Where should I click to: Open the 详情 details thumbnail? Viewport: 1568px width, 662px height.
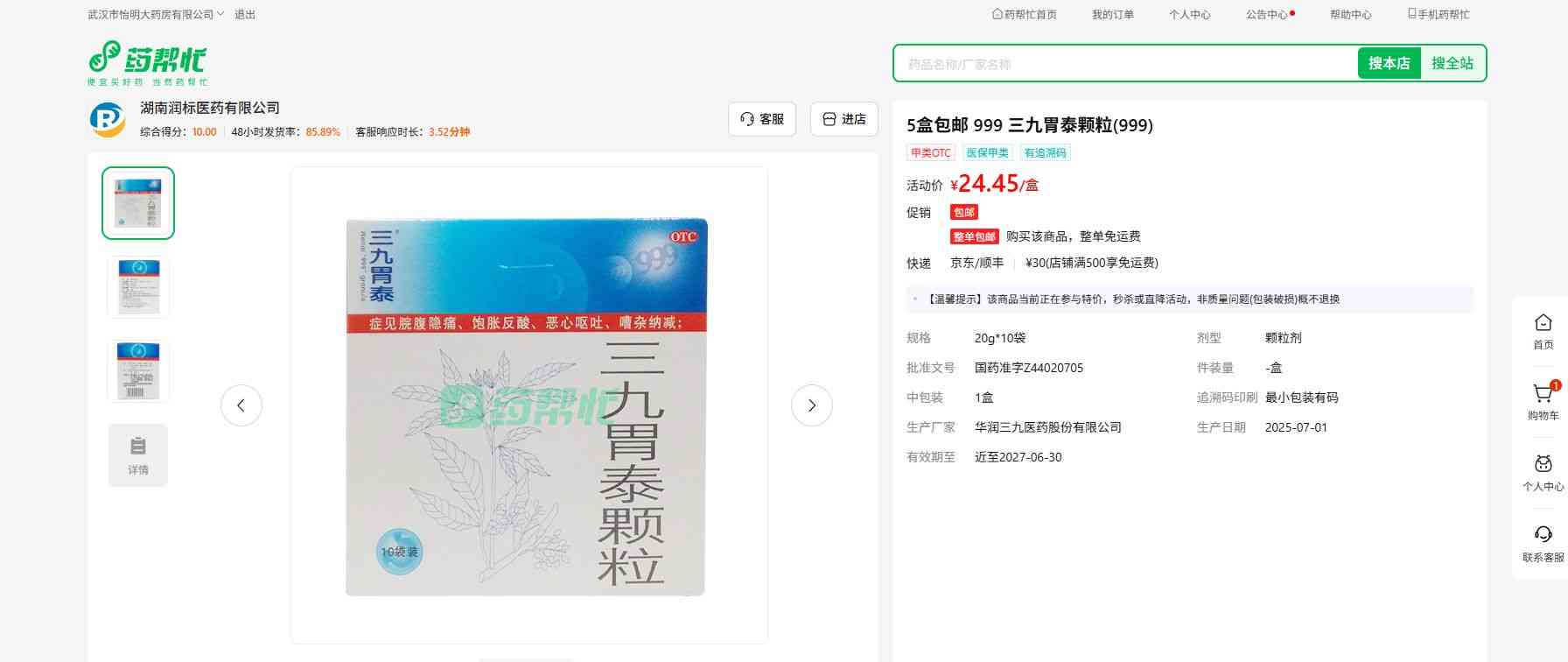[x=138, y=454]
